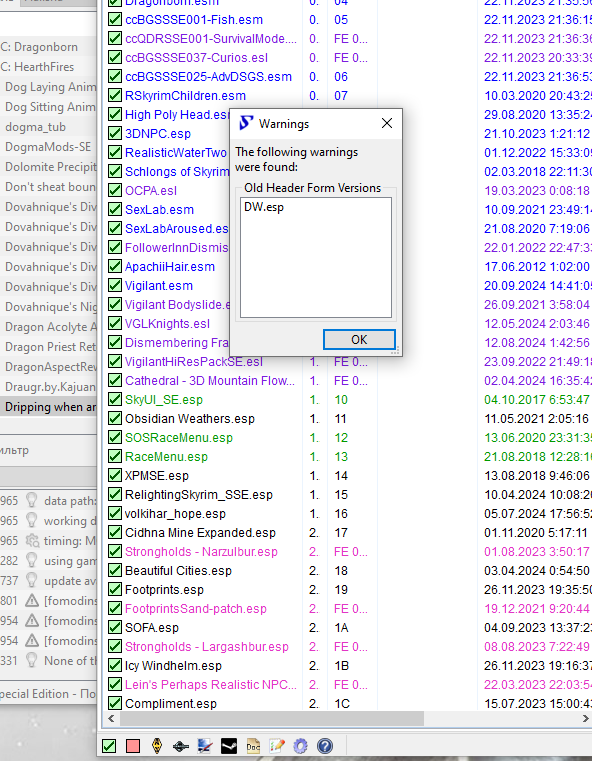Click the lightbulb icon beside 'None of th' log entry

(x=32, y=660)
